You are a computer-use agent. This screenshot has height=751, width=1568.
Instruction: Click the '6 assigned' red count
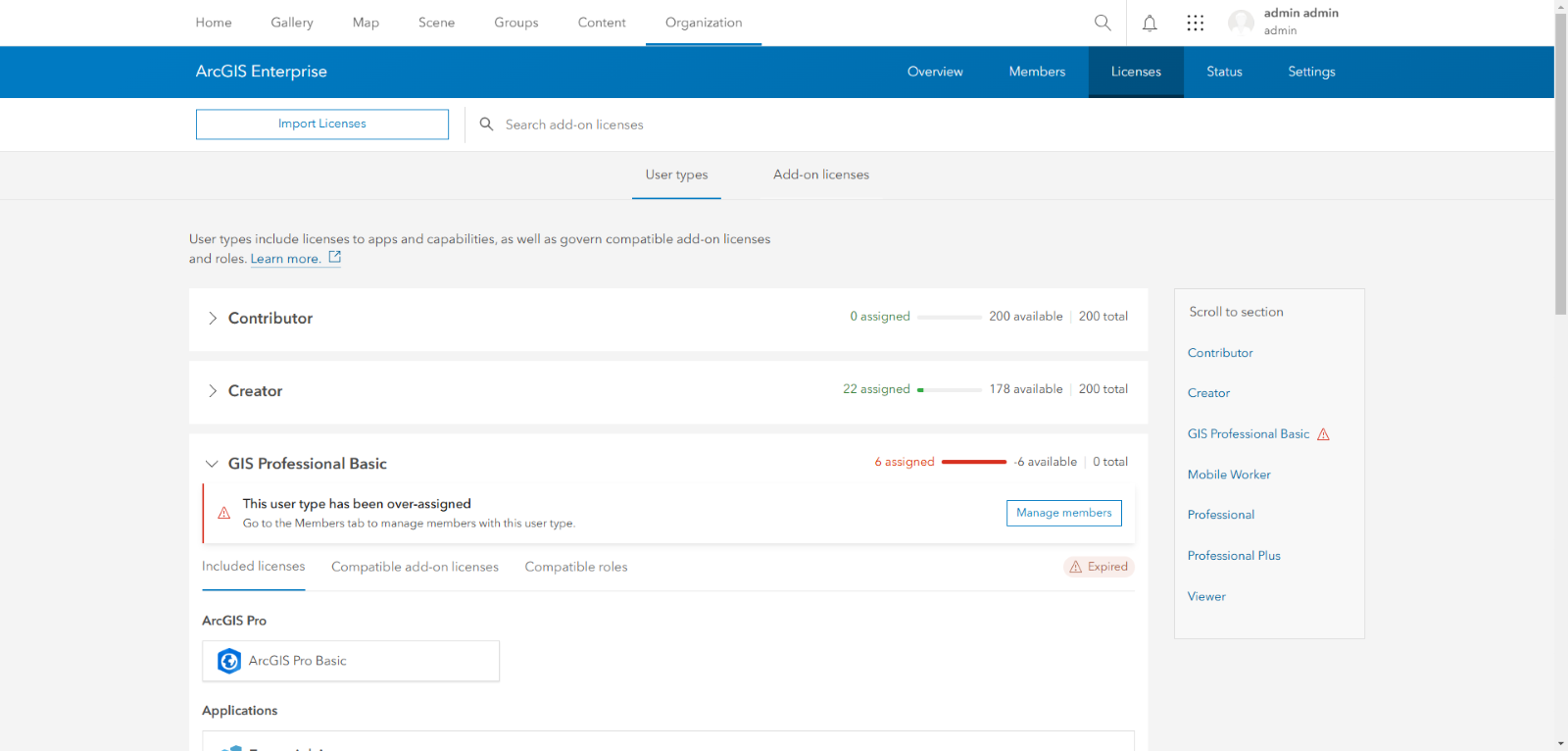point(905,462)
